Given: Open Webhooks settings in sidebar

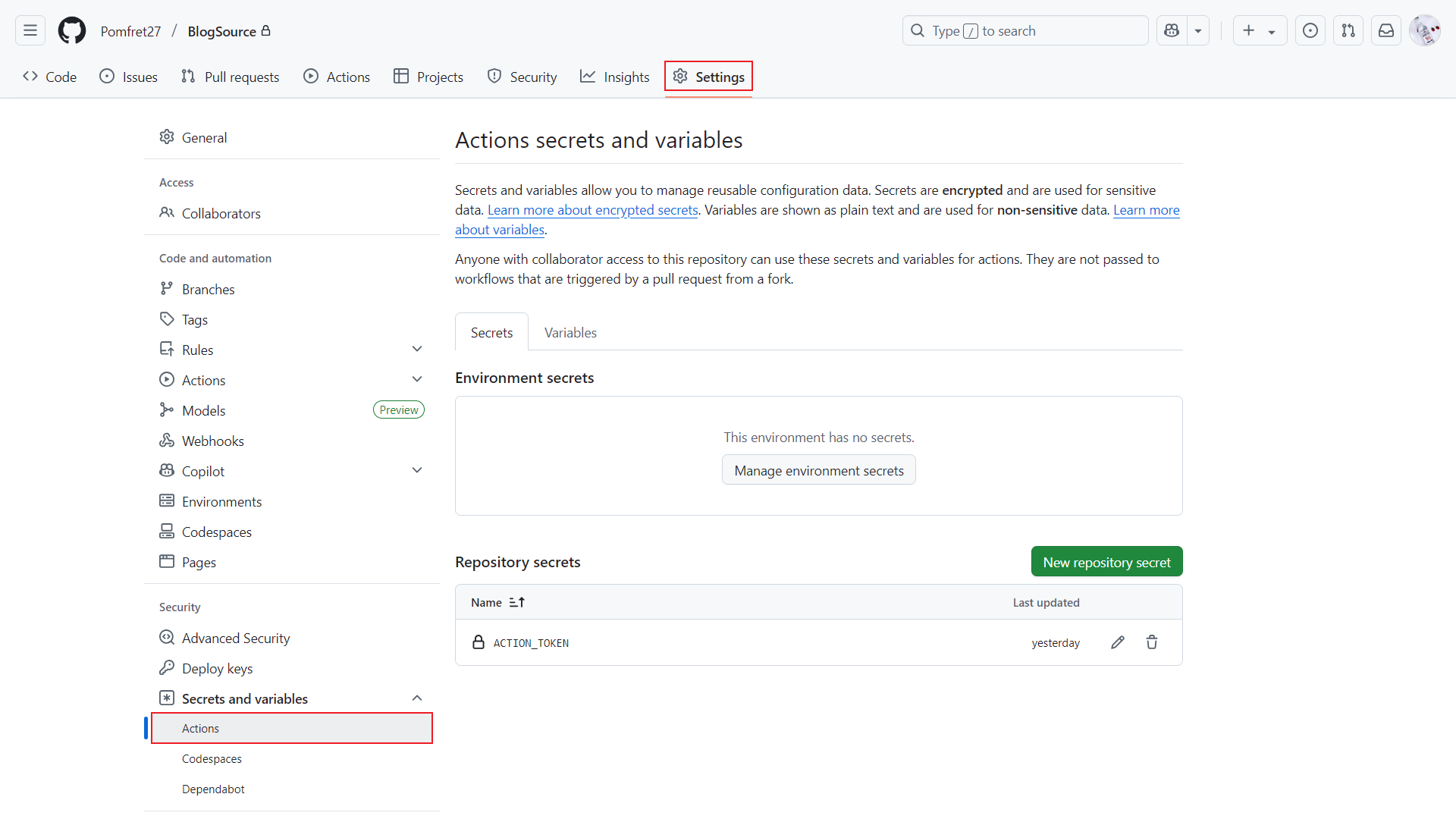Looking at the screenshot, I should pyautogui.click(x=213, y=441).
